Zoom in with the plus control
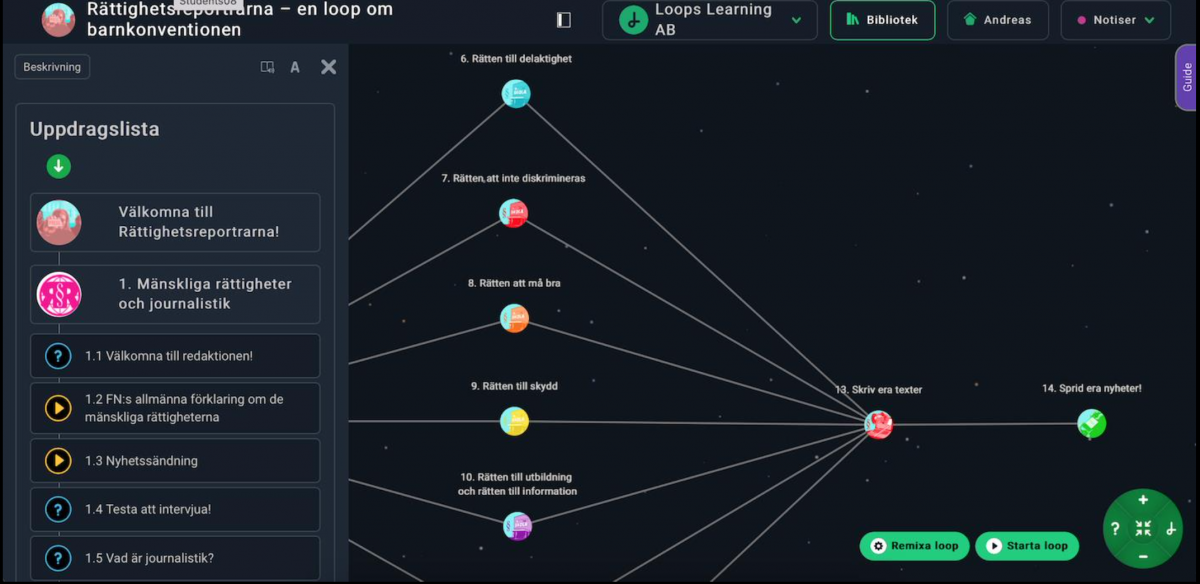Viewport: 1200px width, 584px height. click(1143, 500)
